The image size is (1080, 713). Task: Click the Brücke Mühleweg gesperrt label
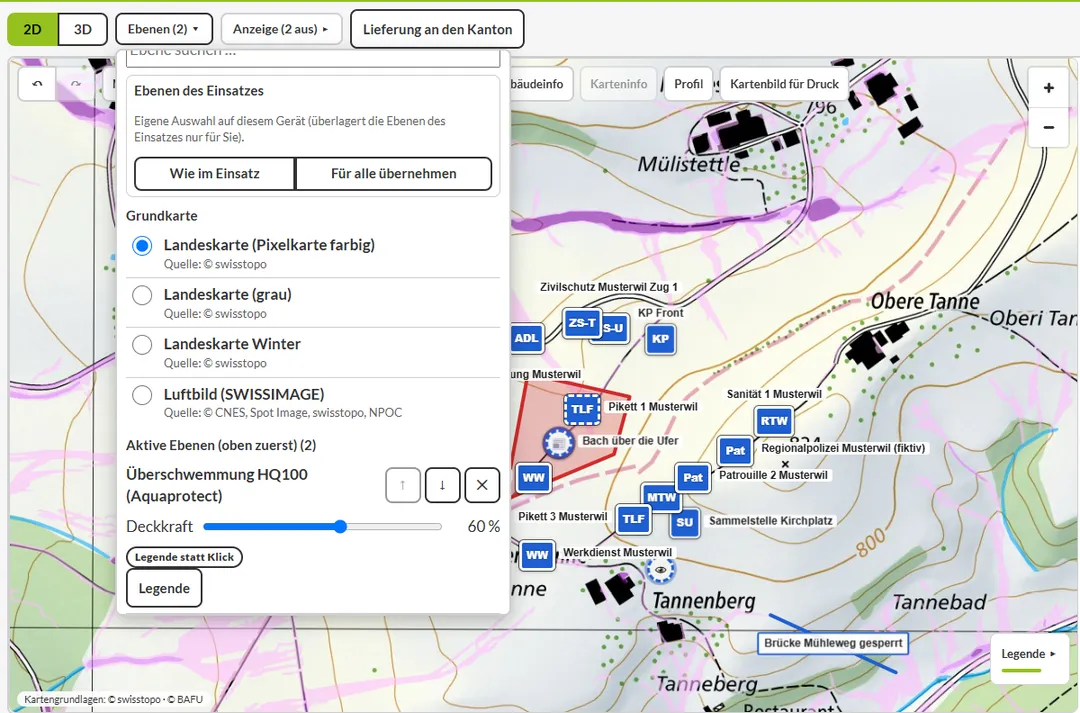[833, 643]
